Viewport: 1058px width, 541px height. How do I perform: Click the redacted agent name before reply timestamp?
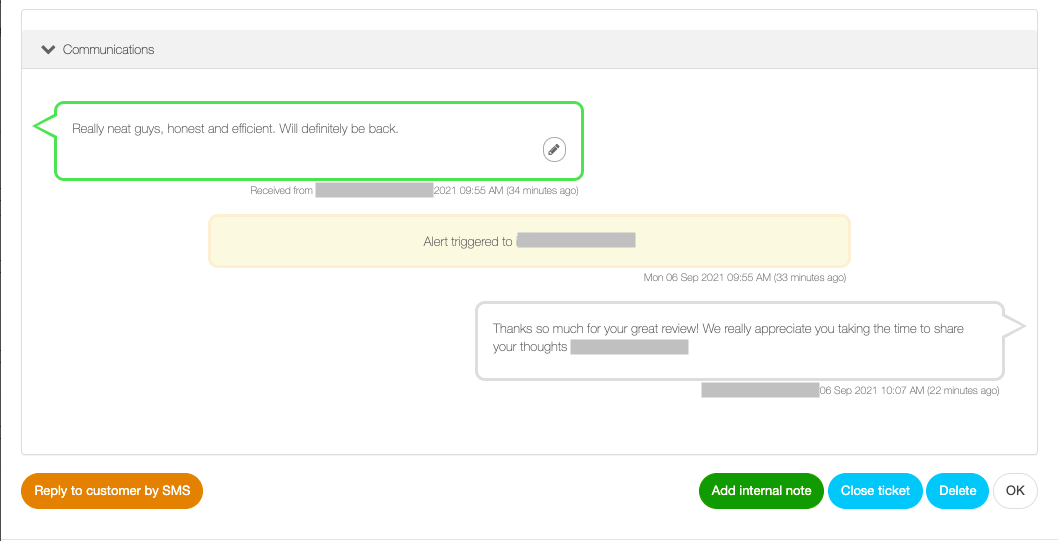760,389
